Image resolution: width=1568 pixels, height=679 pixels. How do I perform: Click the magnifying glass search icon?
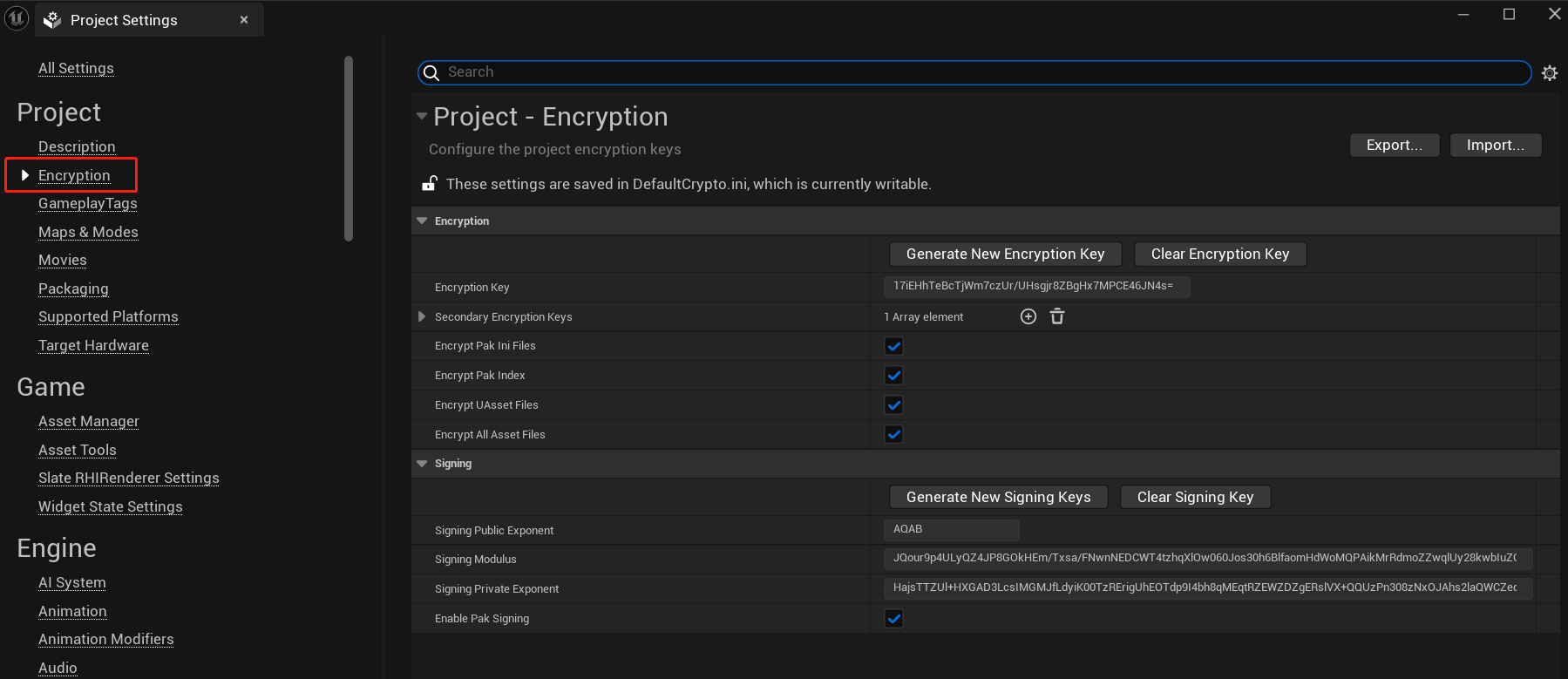pyautogui.click(x=431, y=72)
